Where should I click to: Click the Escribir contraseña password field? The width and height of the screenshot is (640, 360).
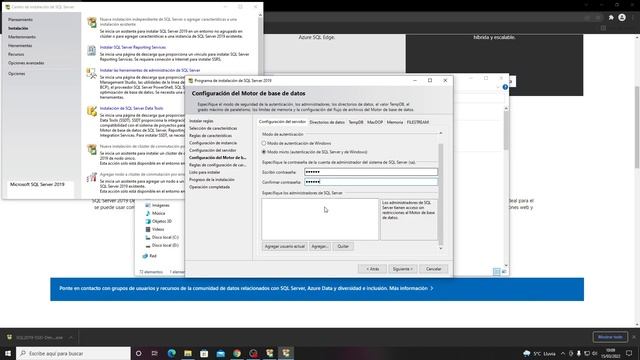pos(371,172)
